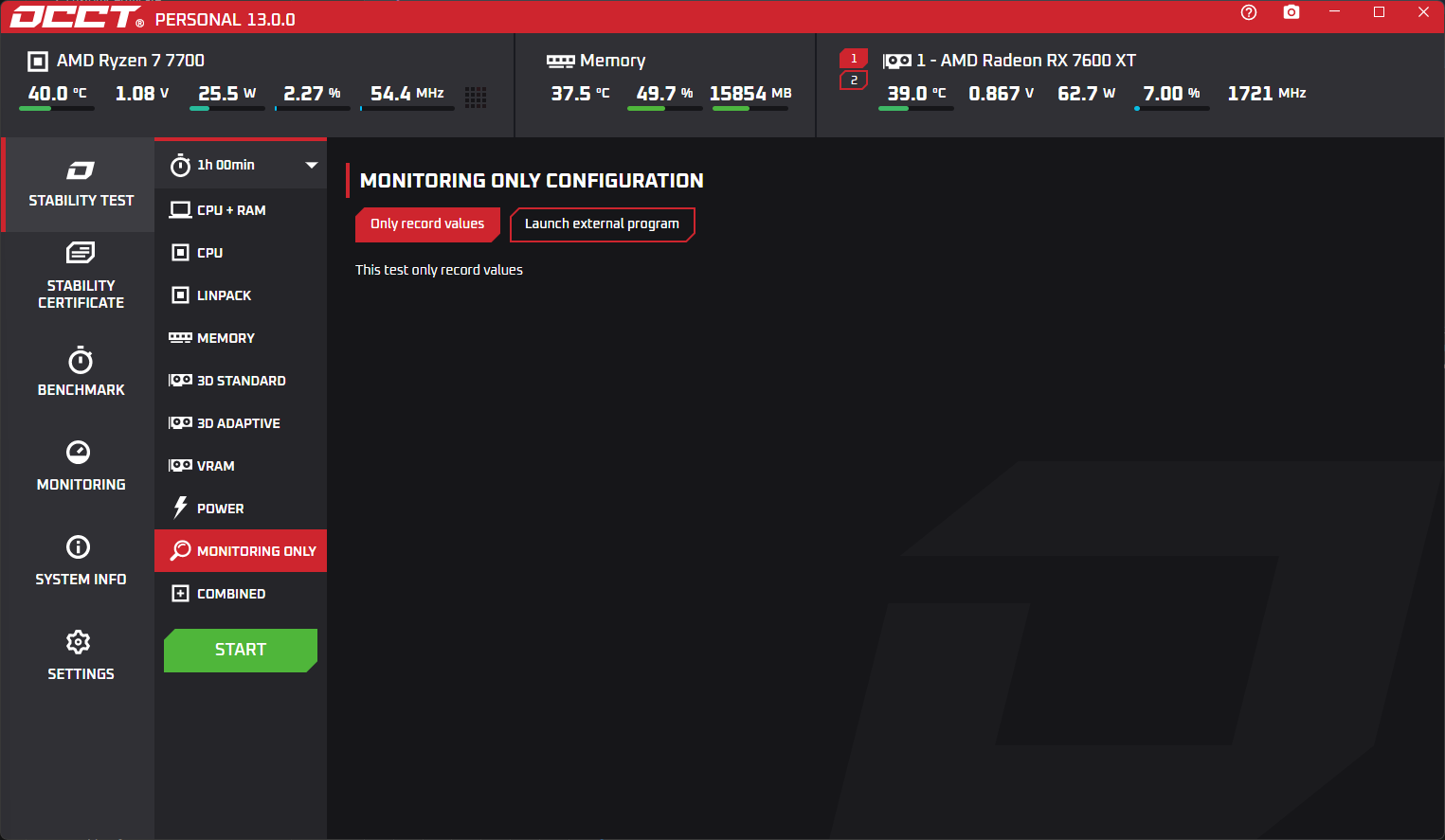Select the Only record values option
The height and width of the screenshot is (840, 1445).
[x=427, y=224]
